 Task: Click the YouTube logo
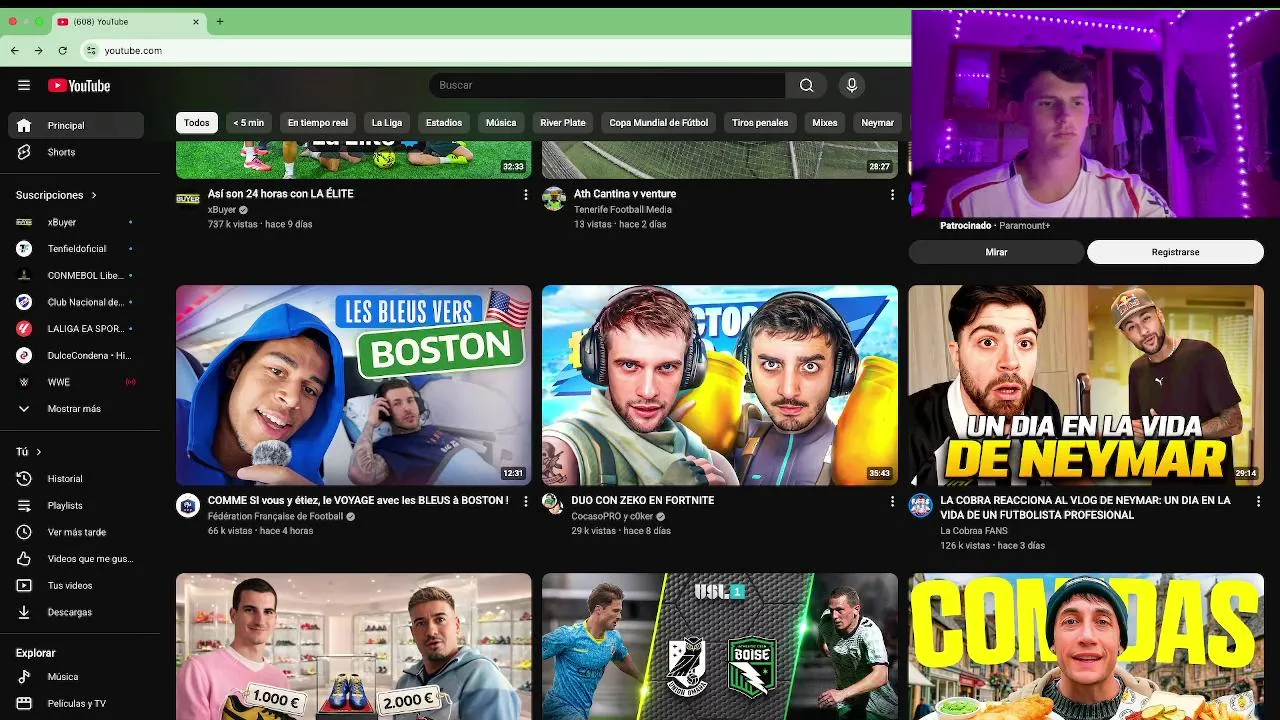tap(79, 85)
